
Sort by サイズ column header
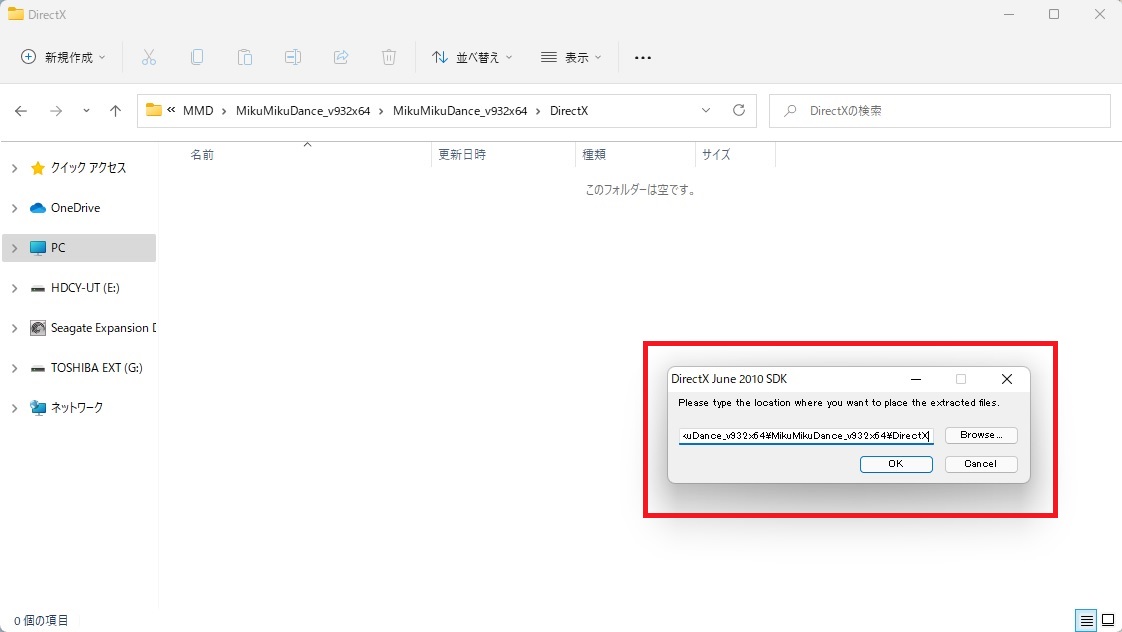[x=716, y=155]
